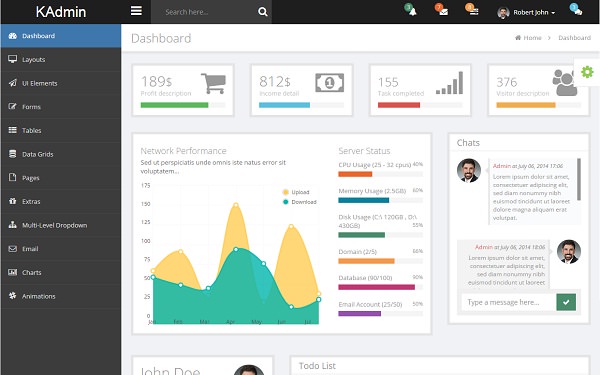The width and height of the screenshot is (600, 375).
Task: Open the Forms menu item
Action: click(x=61, y=107)
